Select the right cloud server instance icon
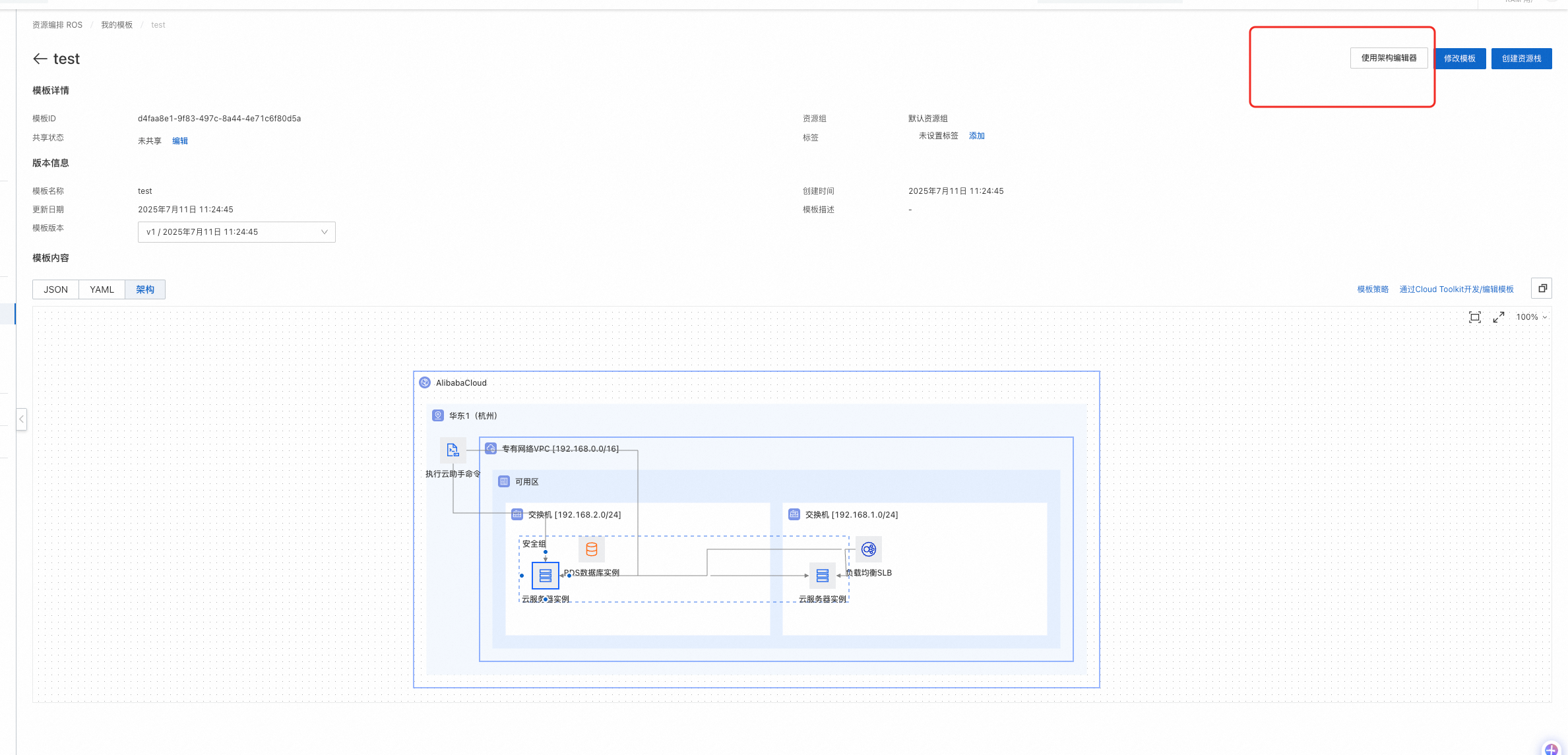The width and height of the screenshot is (1568, 755). (x=822, y=576)
